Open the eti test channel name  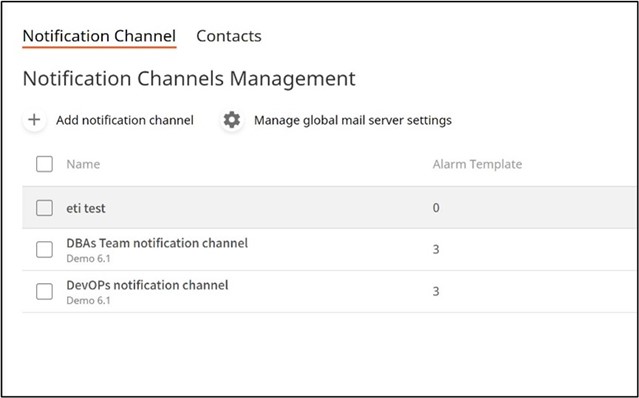tap(86, 208)
